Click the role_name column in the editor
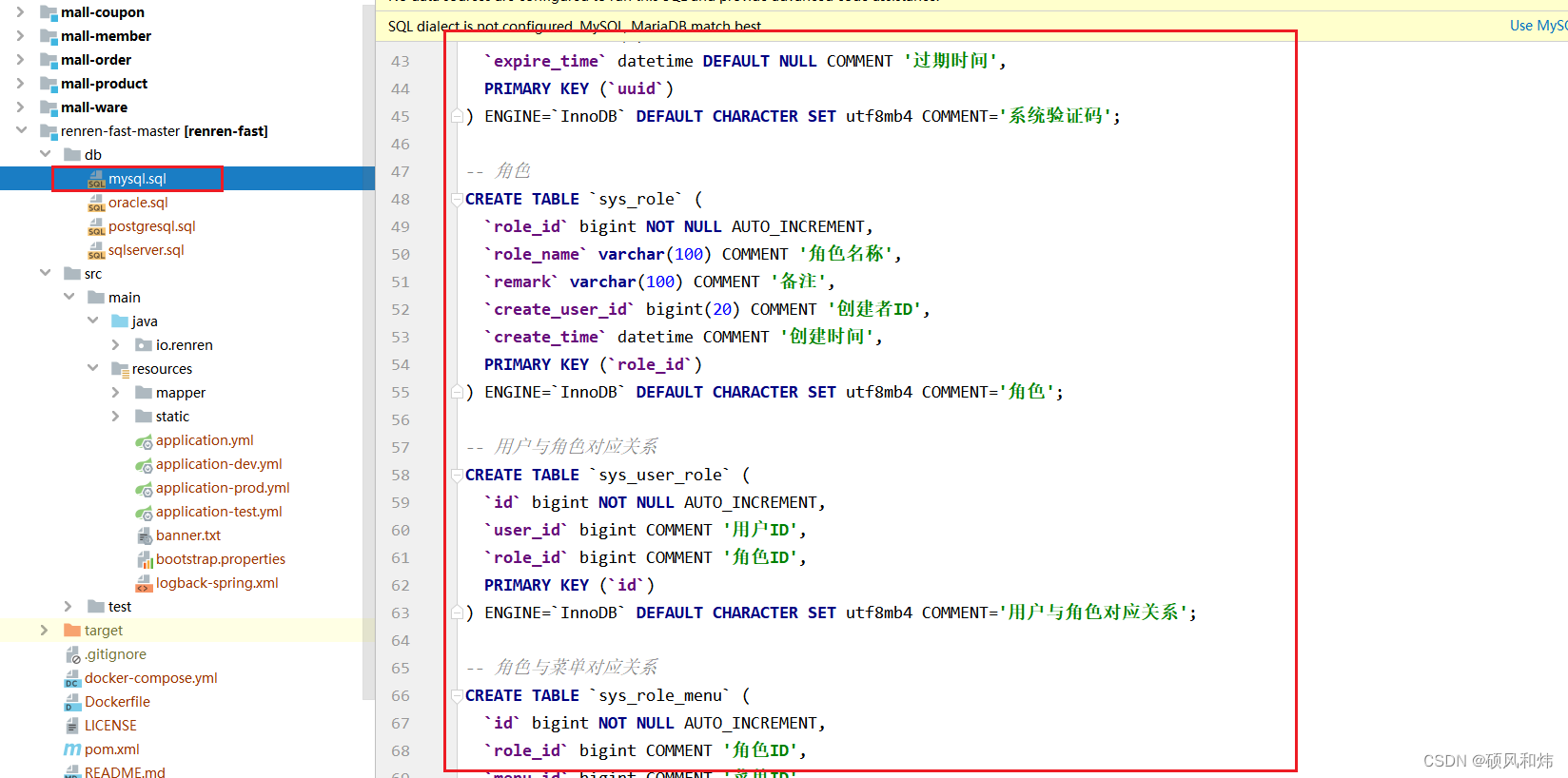 pos(537,255)
